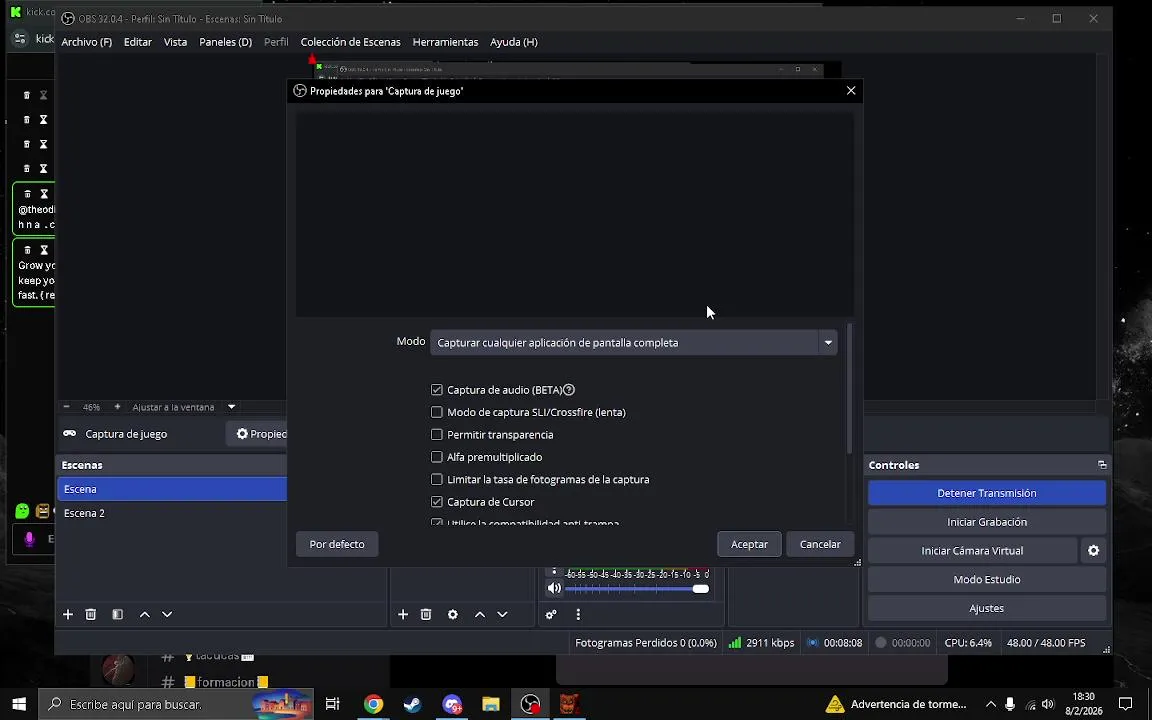Enable Permitir transparencia checkbox
Image resolution: width=1152 pixels, height=720 pixels.
pyautogui.click(x=436, y=435)
